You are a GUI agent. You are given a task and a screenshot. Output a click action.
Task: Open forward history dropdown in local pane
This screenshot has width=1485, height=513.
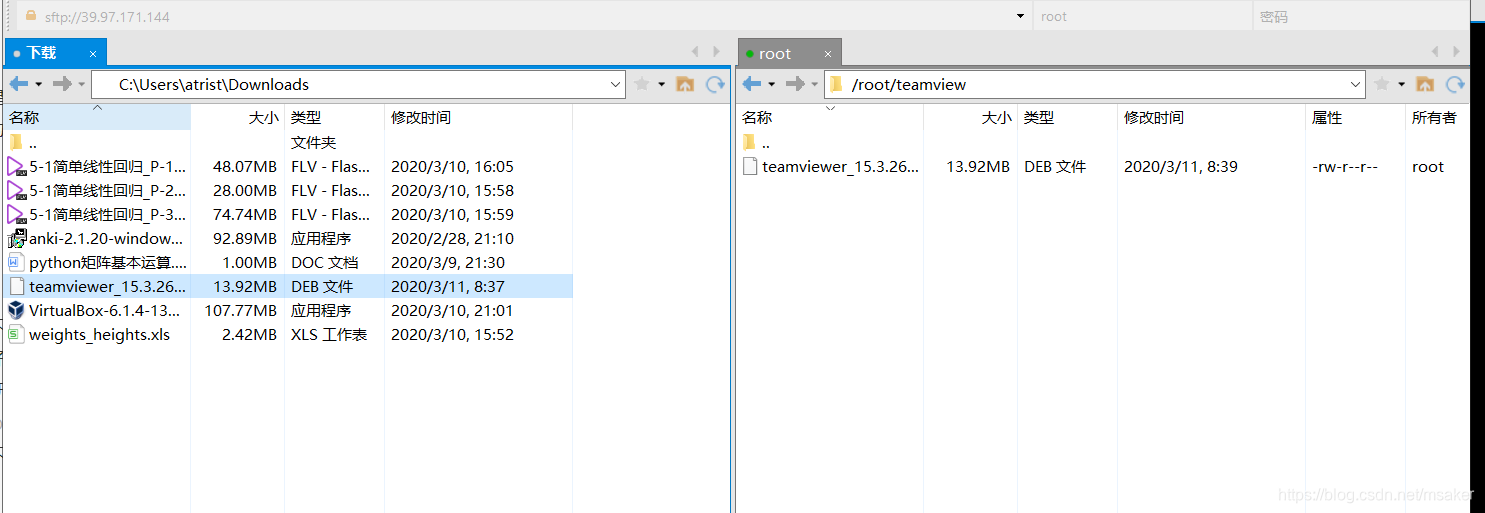click(x=82, y=84)
